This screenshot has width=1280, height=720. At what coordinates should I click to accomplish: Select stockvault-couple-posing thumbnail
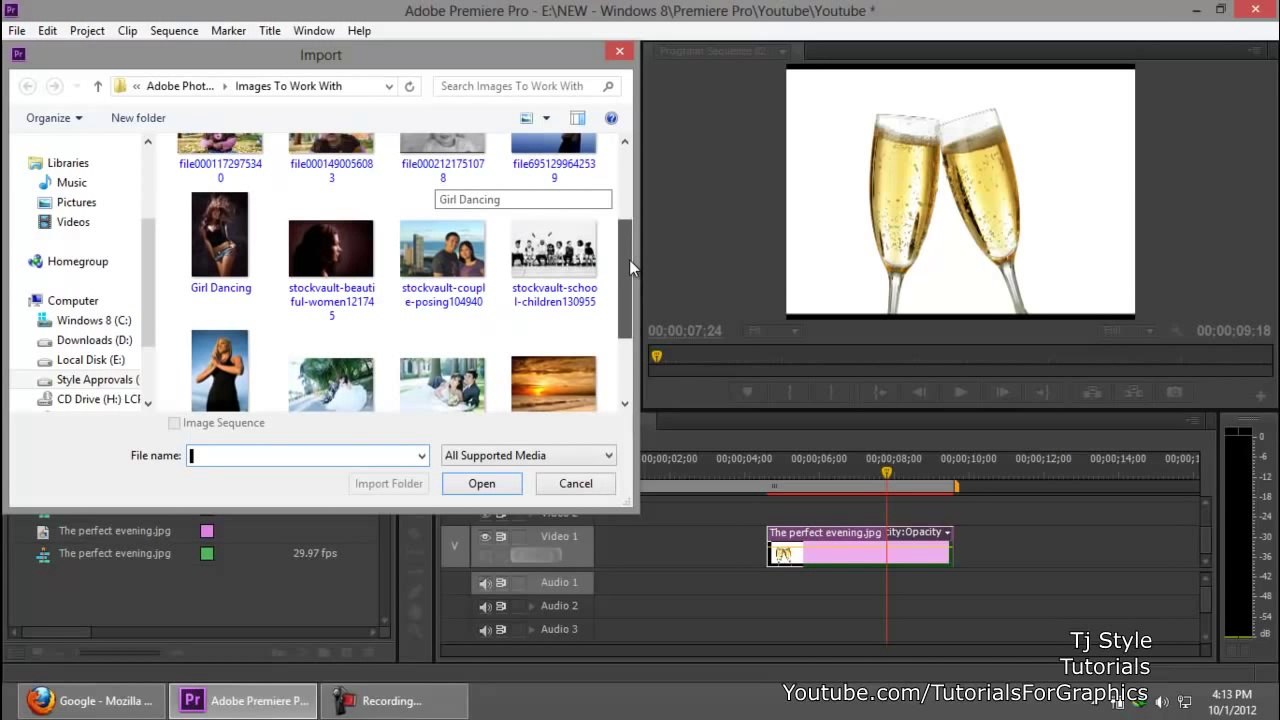[x=442, y=248]
